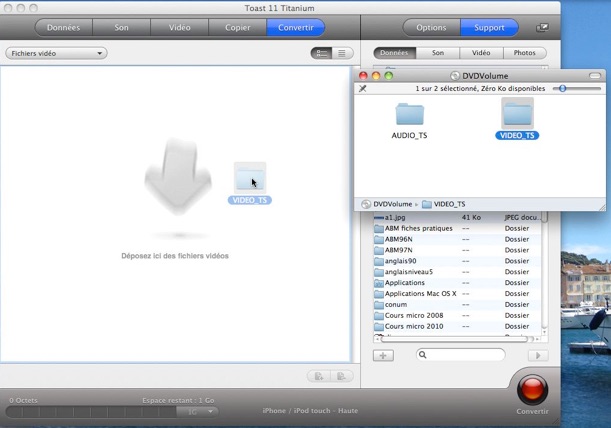Screen dimensions: 611x428
Task: Go to the Copier tab
Action: click(x=238, y=28)
